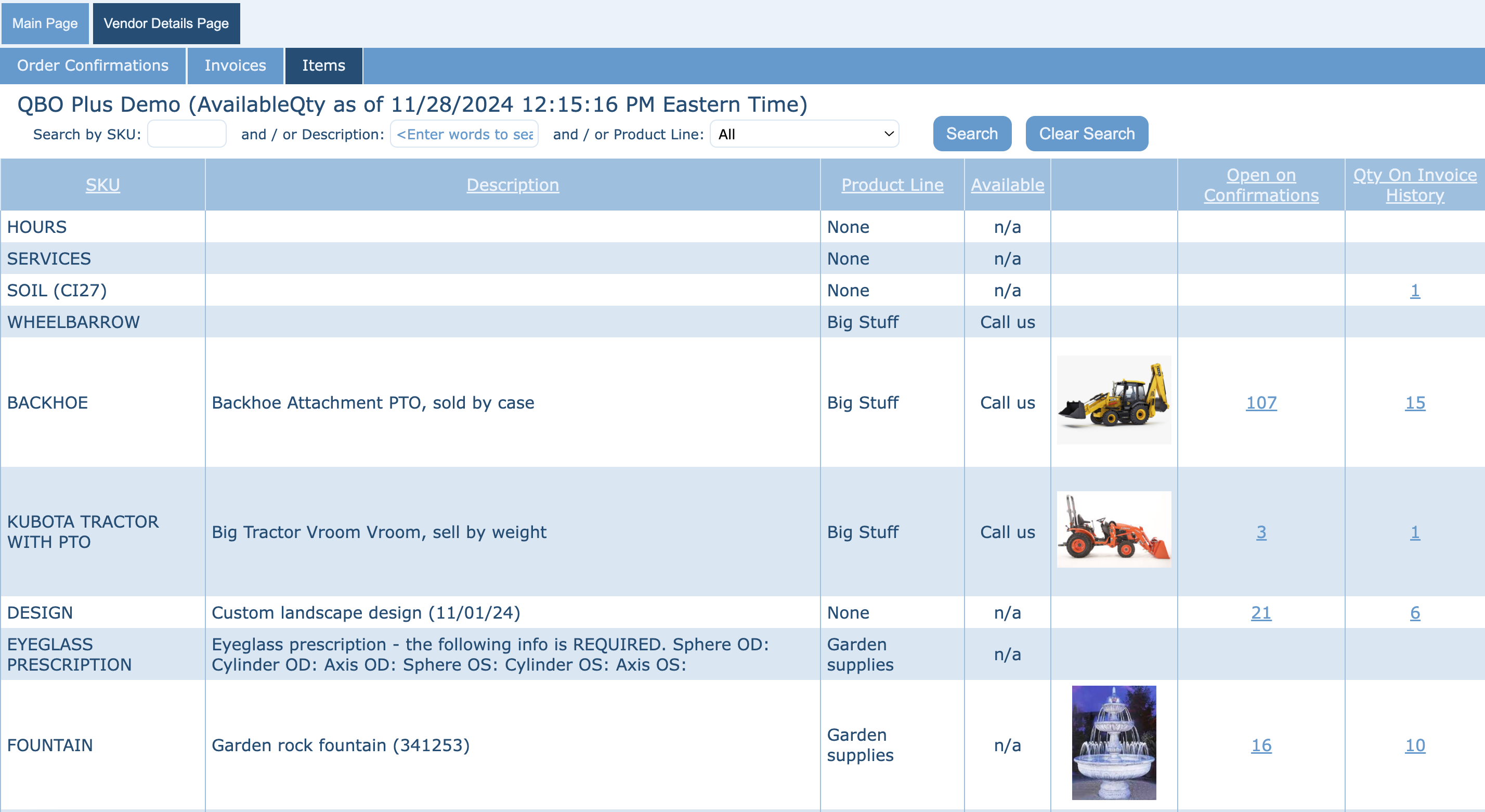Sort by the Description column header
This screenshot has height=812, width=1485.
[x=512, y=185]
